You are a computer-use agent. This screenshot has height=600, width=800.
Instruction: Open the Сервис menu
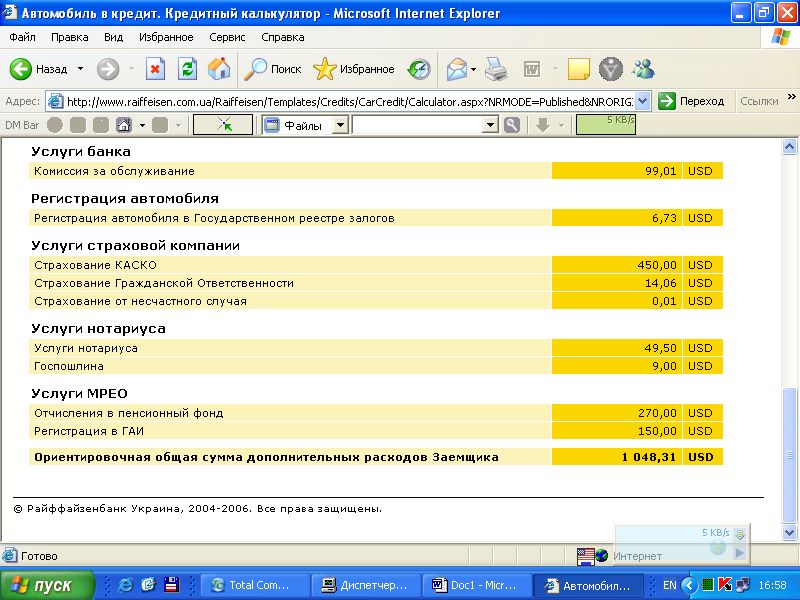pyautogui.click(x=227, y=37)
